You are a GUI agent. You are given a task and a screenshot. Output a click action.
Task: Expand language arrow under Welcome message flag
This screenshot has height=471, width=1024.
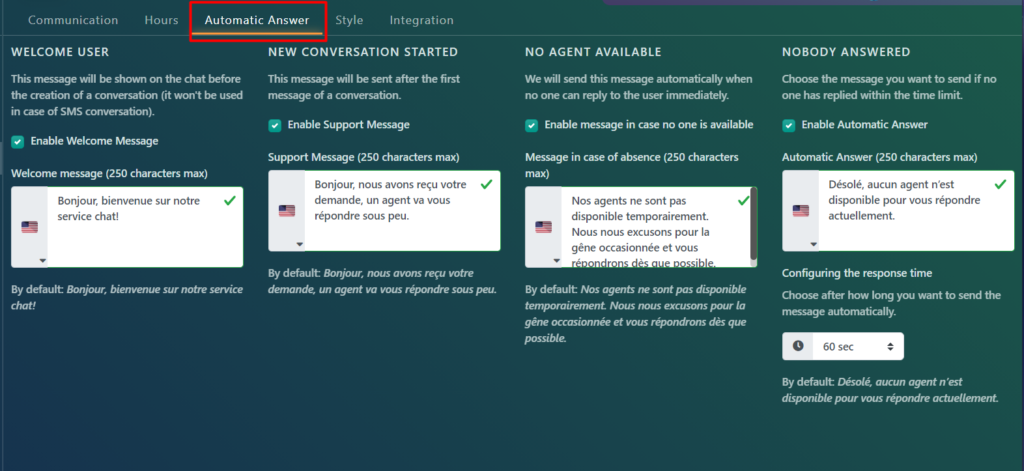point(42,260)
